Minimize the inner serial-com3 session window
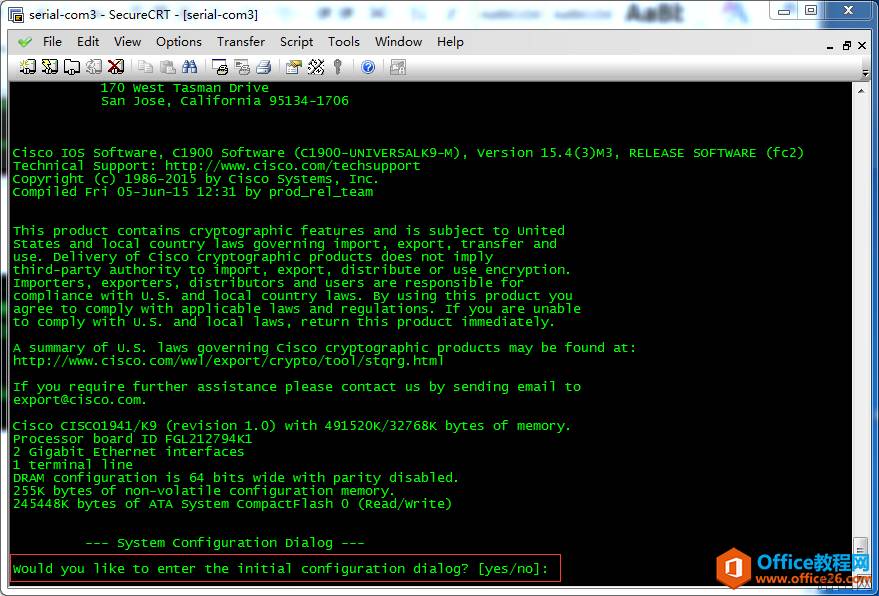This screenshot has height=596, width=879. tap(830, 46)
